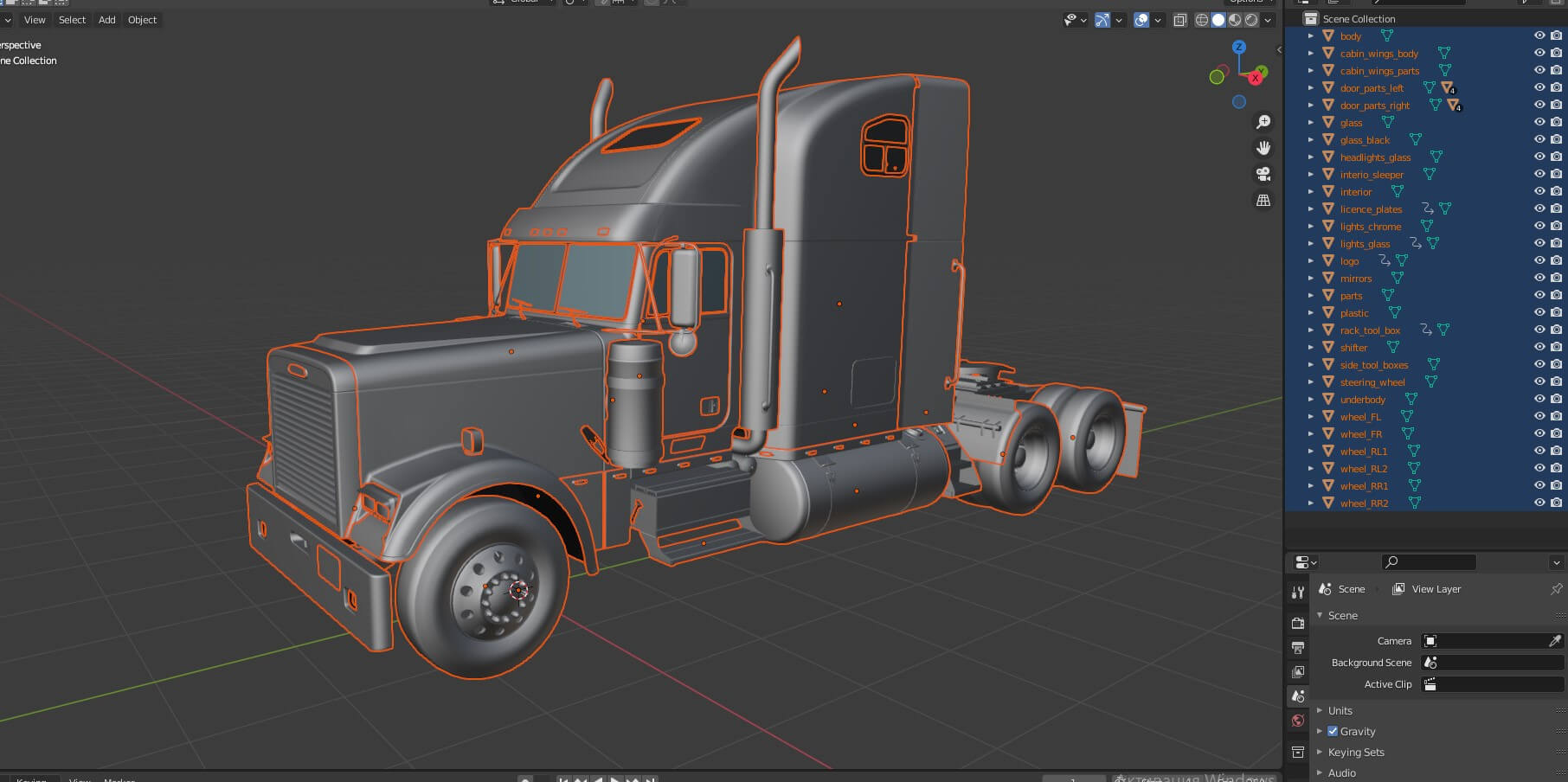Open the object type visibility dropdown
Viewport: 1568px width, 782px height.
point(1076,20)
